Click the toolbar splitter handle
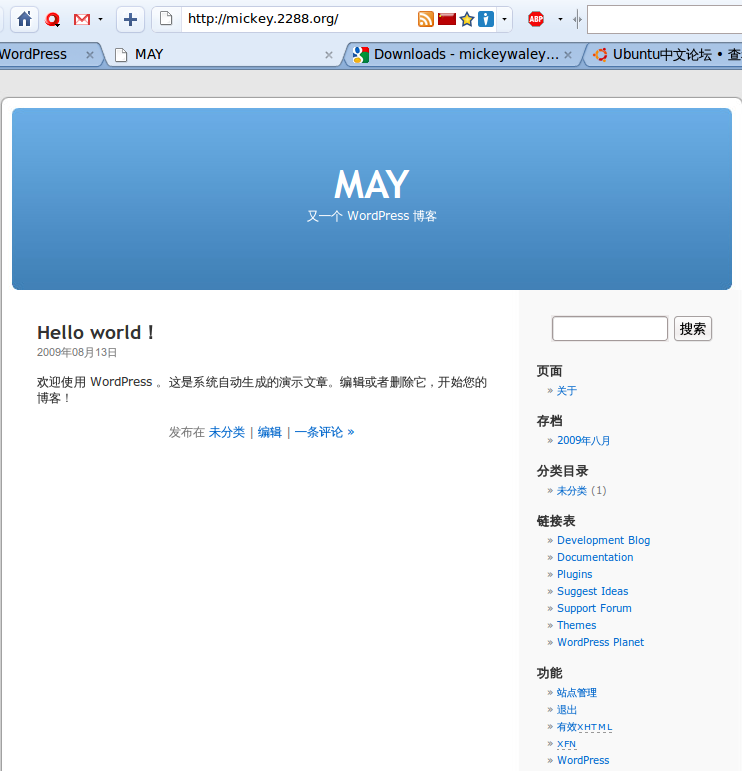Viewport: 742px width, 771px height. pyautogui.click(x=577, y=20)
